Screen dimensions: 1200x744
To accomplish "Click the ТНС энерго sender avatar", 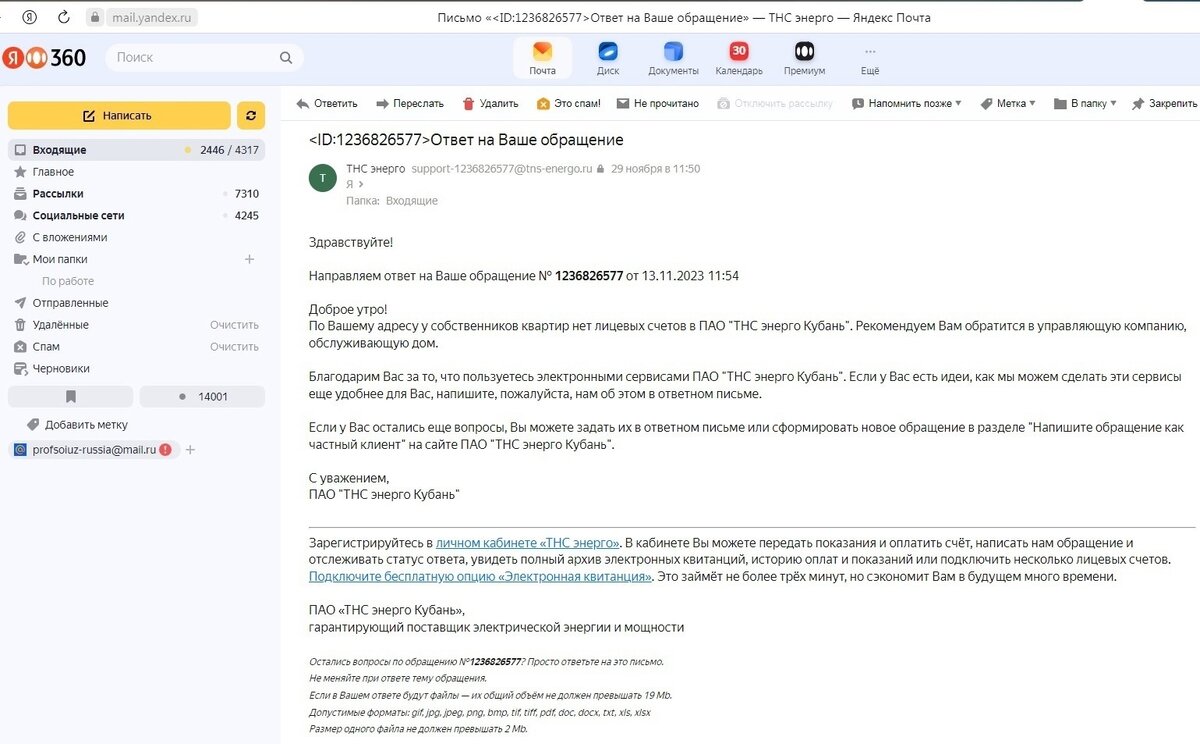I will (322, 178).
